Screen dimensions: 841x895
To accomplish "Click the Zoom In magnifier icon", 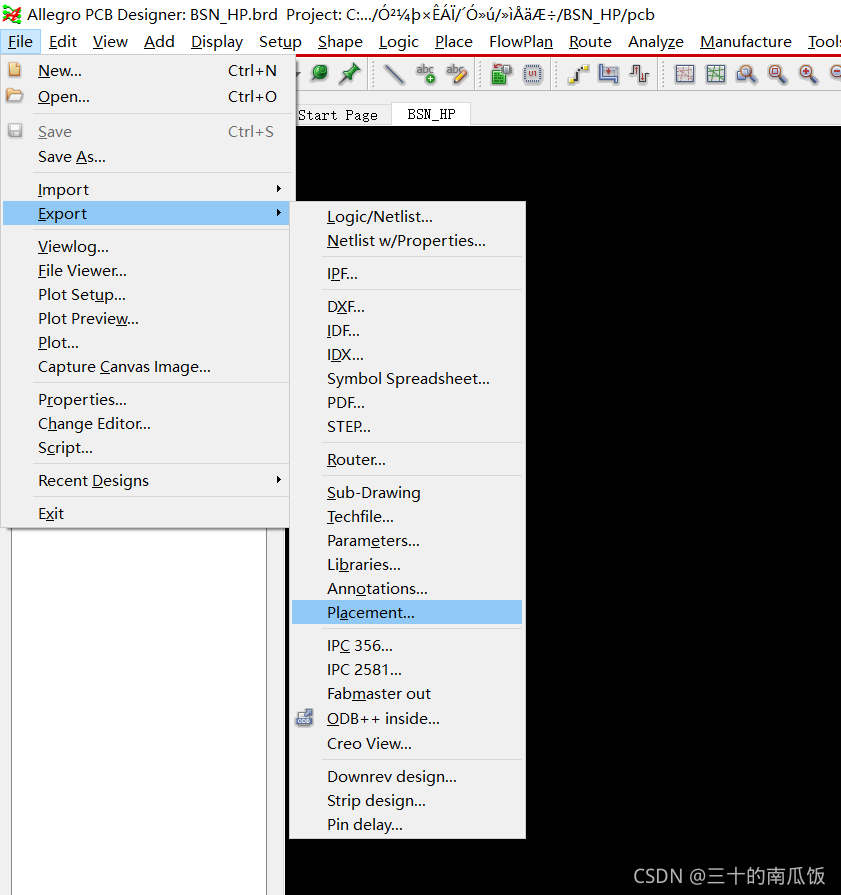I will (x=808, y=74).
